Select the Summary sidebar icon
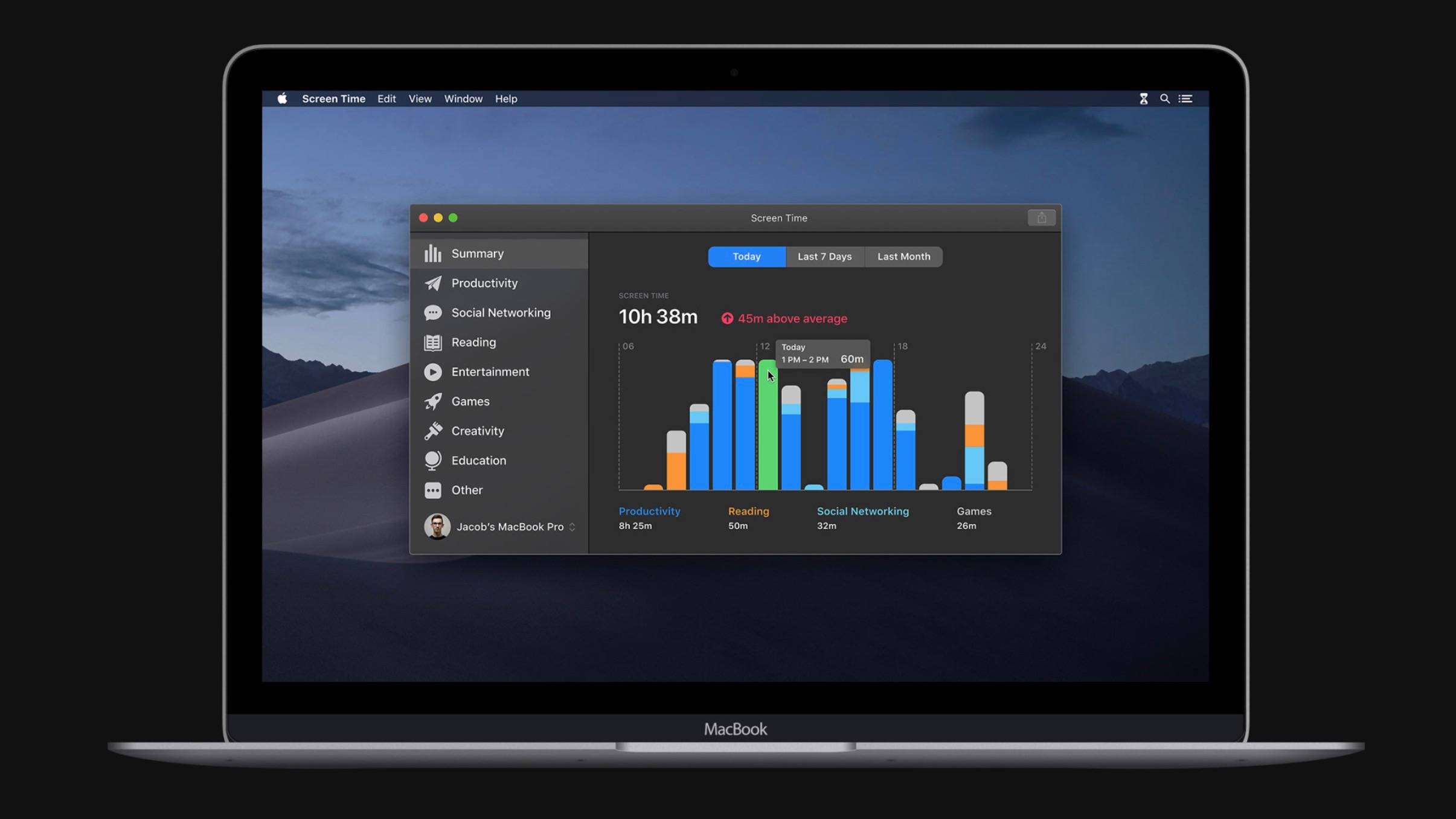This screenshot has height=819, width=1456. pos(432,253)
